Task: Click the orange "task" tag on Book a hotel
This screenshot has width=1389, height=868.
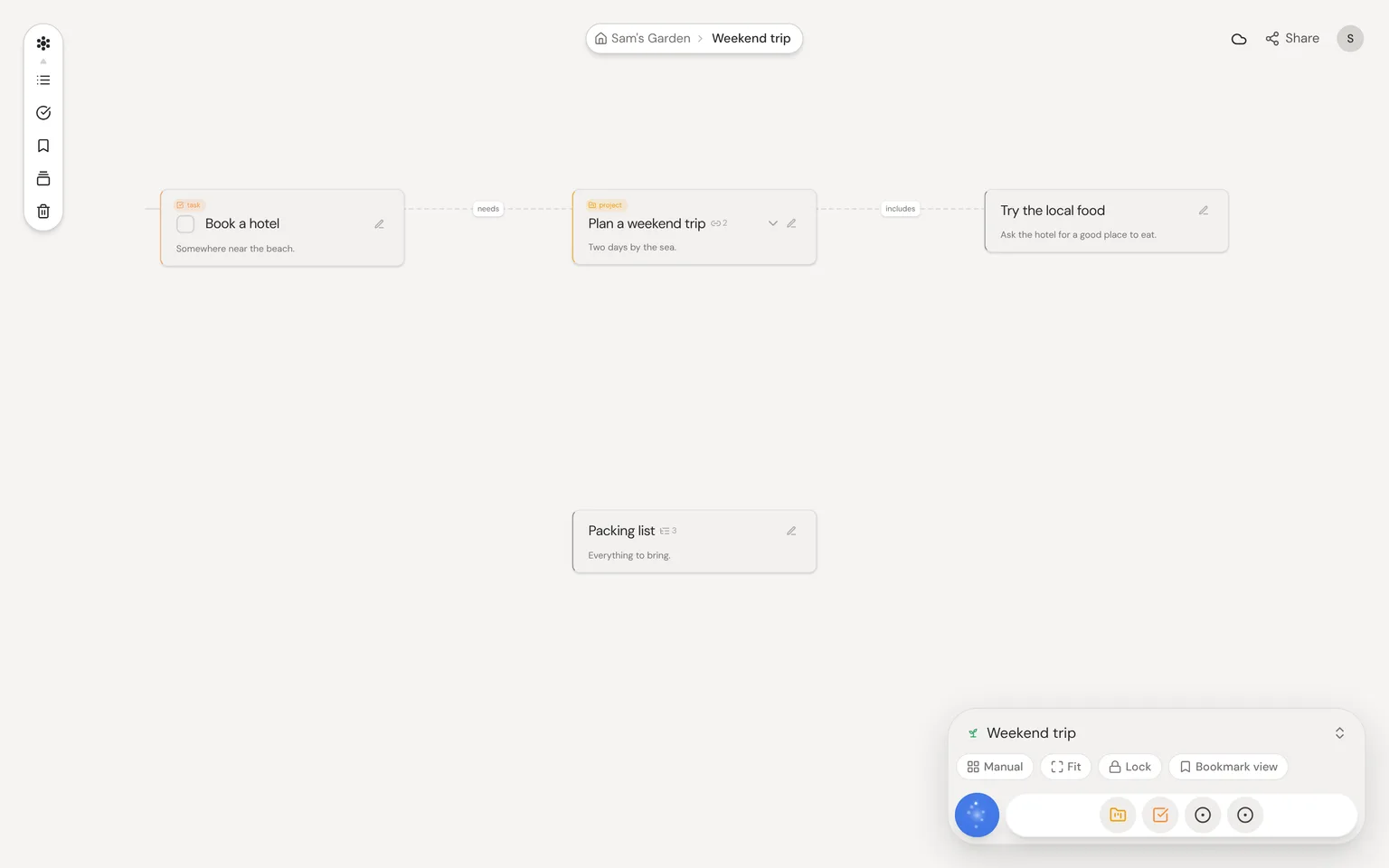Action: (189, 205)
